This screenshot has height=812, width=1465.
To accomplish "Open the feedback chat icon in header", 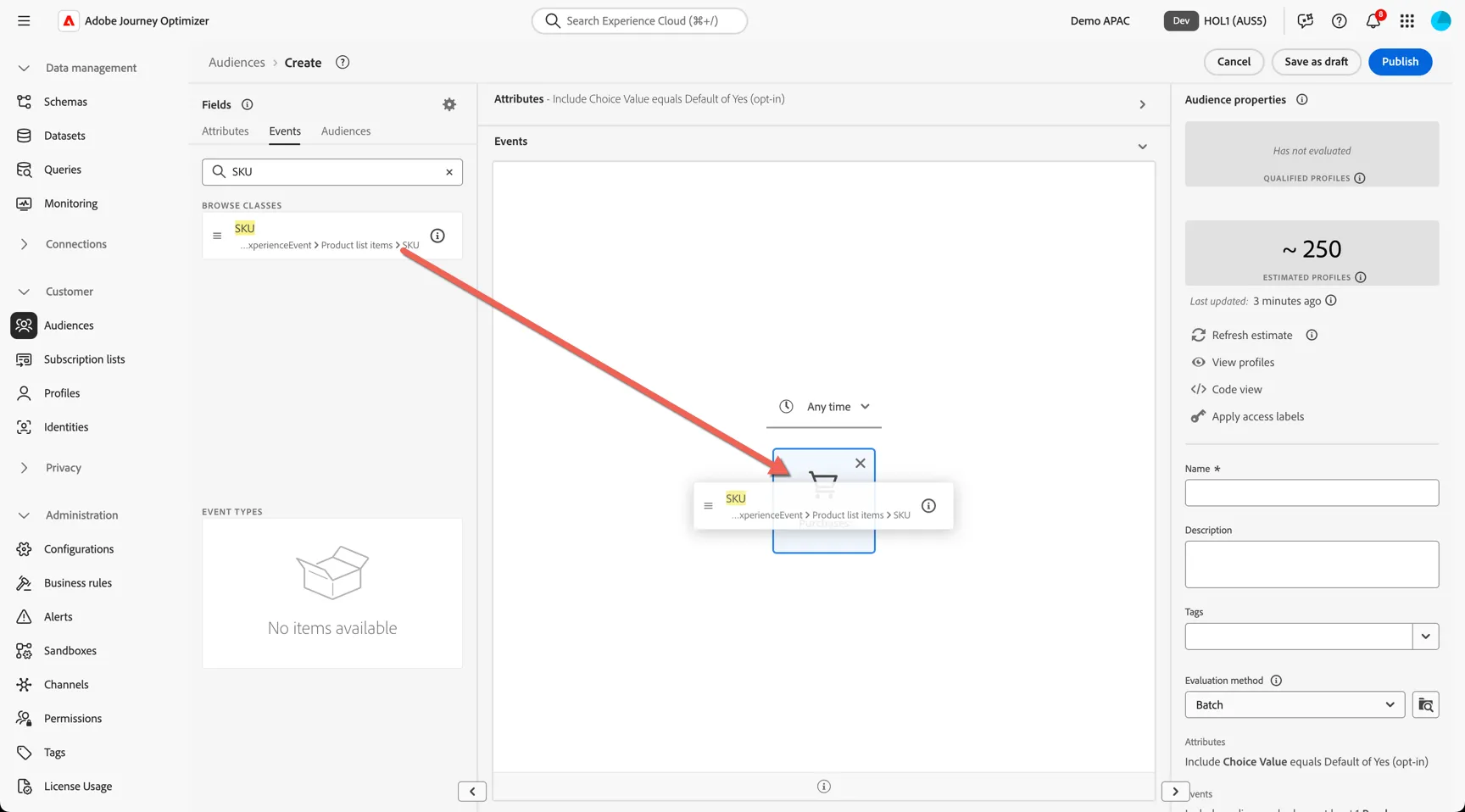I will pos(1305,21).
